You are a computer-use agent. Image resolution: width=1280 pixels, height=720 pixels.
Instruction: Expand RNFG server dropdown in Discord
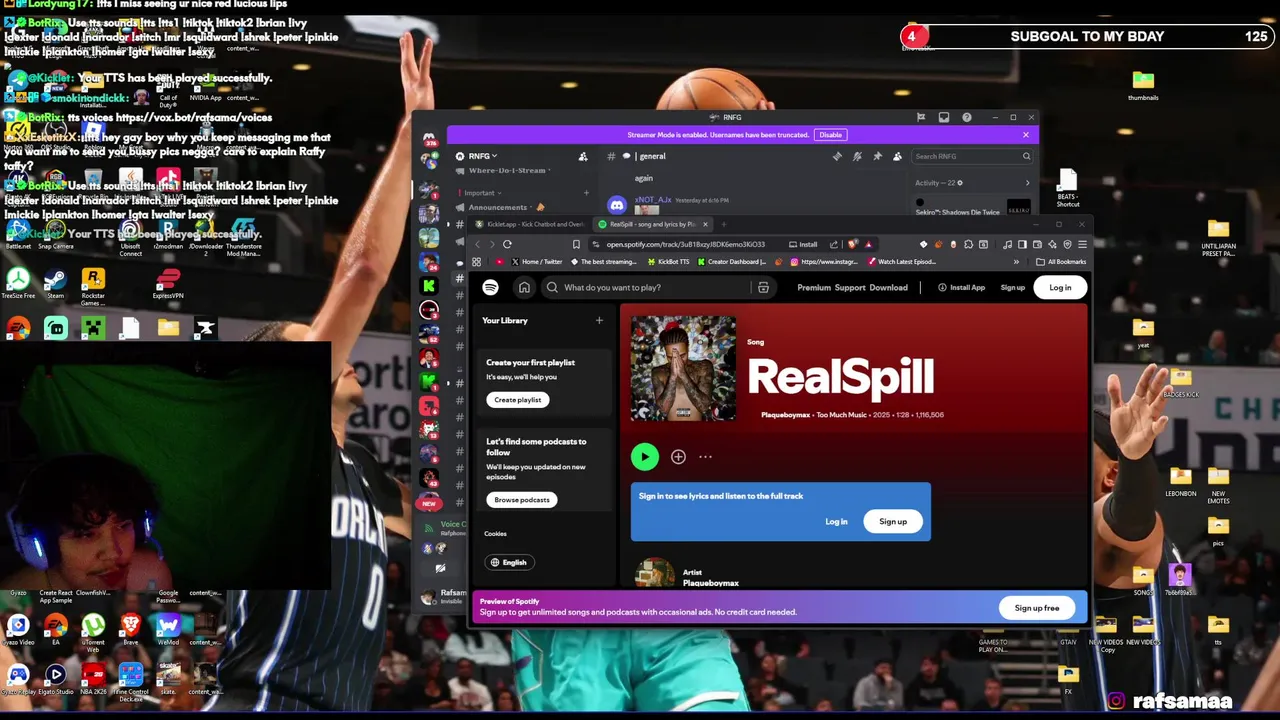click(482, 157)
